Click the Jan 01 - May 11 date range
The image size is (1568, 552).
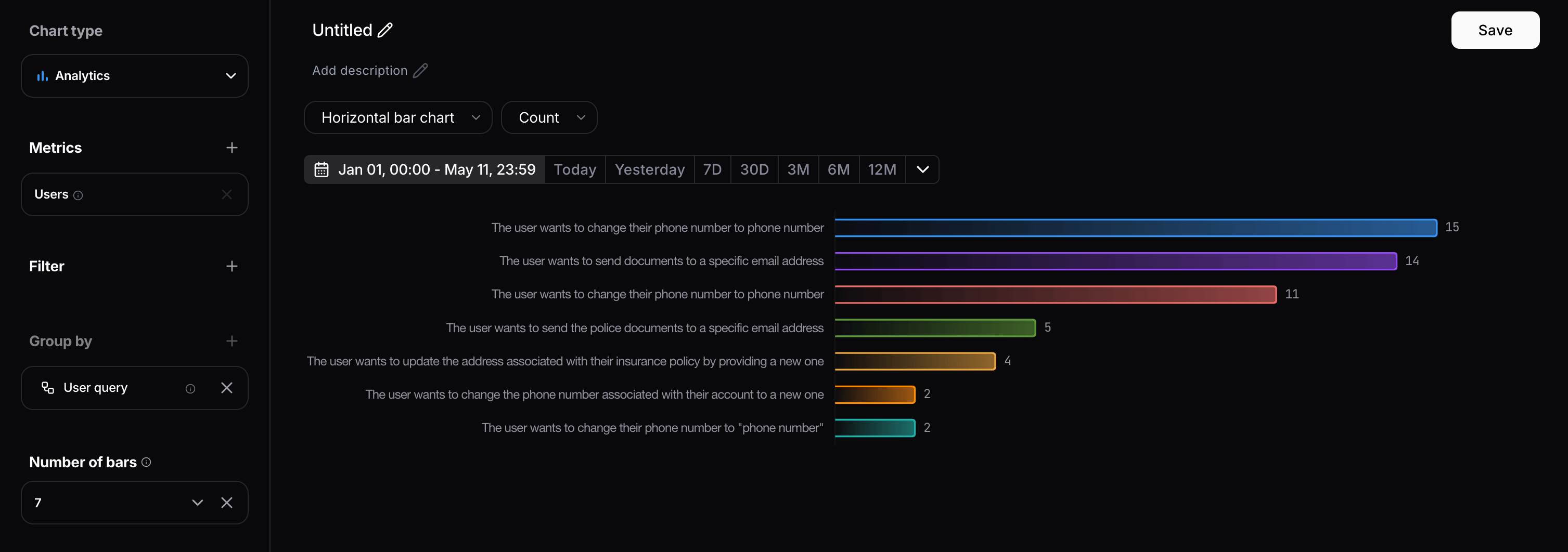(x=425, y=169)
